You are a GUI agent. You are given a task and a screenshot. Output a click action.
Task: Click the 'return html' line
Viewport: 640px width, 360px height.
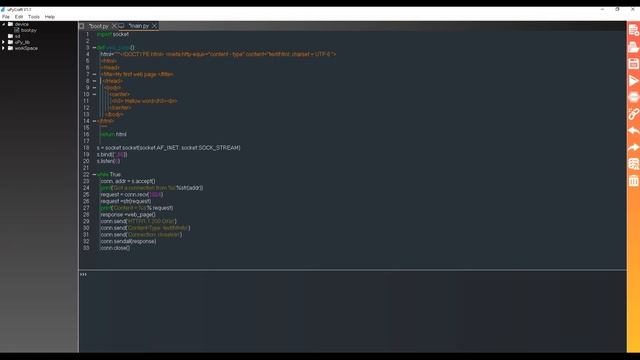tap(113, 134)
